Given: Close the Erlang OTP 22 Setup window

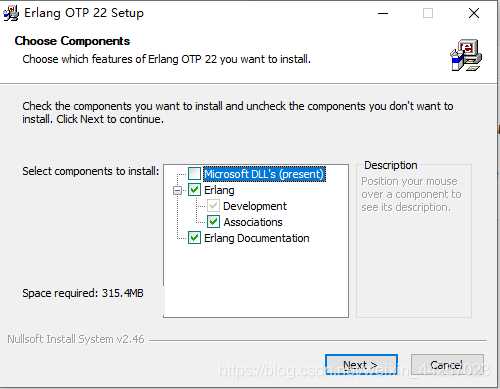Looking at the screenshot, I should coord(474,13).
